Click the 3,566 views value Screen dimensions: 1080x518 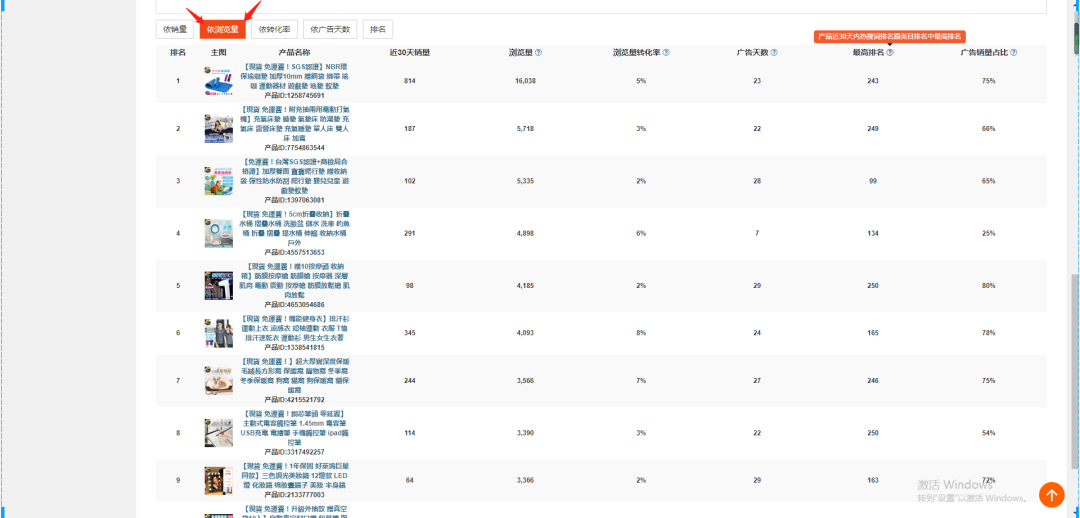[525, 381]
